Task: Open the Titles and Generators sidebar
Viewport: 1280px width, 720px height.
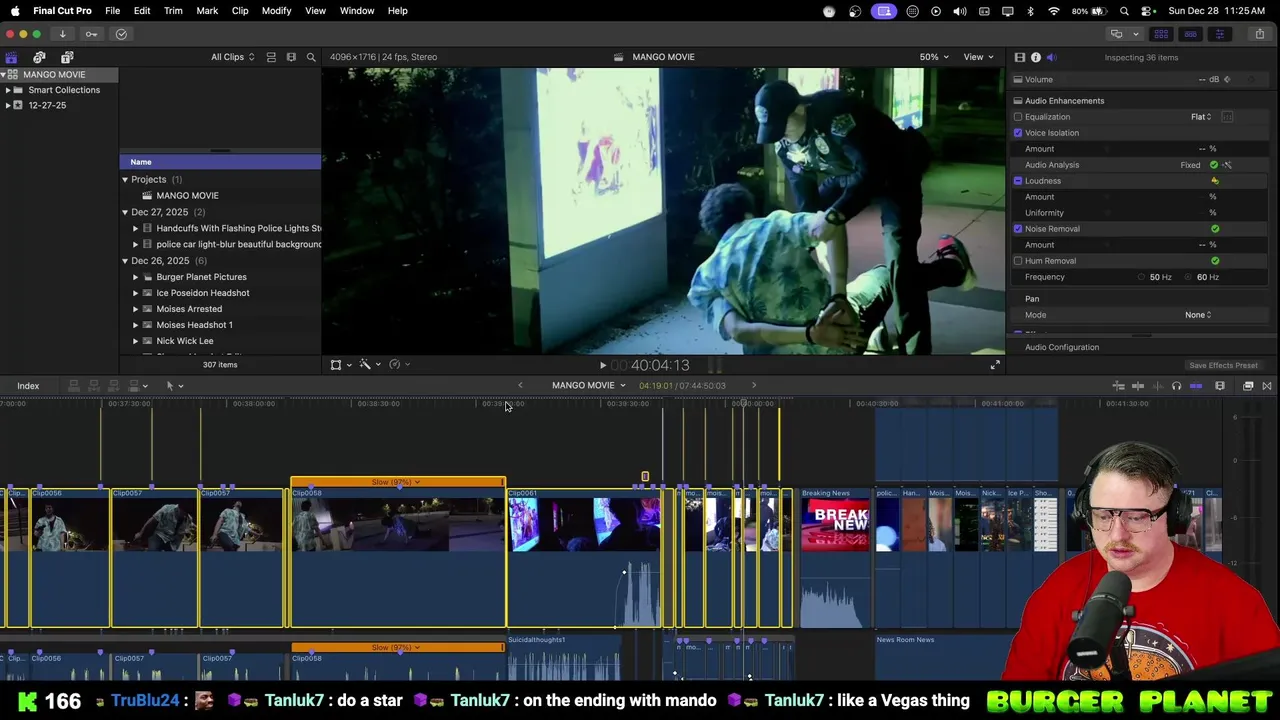Action: click(67, 58)
